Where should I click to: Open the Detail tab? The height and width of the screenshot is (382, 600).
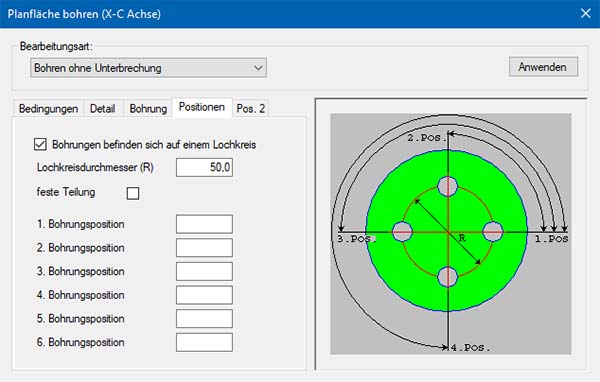click(103, 108)
